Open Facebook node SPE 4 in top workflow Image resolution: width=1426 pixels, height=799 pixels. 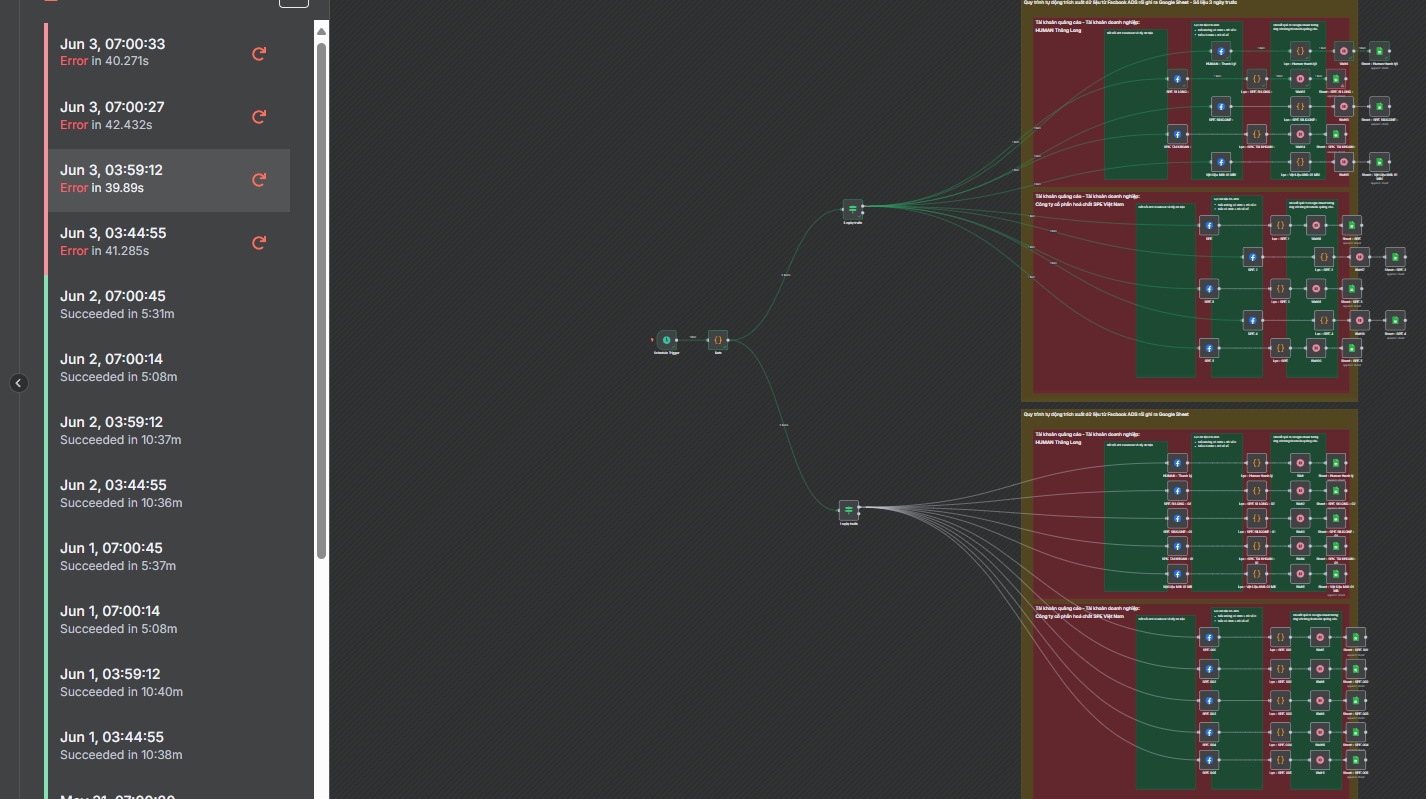(x=1252, y=320)
